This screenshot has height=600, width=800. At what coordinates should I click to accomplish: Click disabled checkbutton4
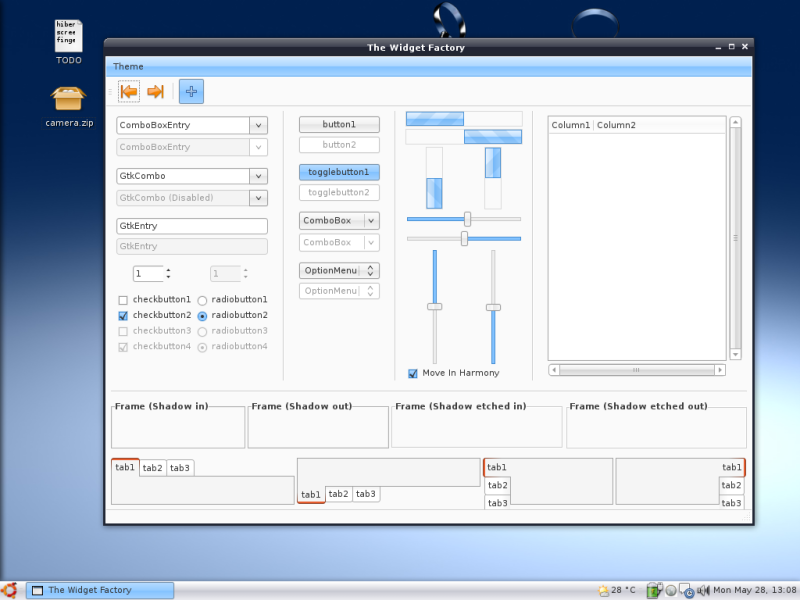(x=123, y=347)
